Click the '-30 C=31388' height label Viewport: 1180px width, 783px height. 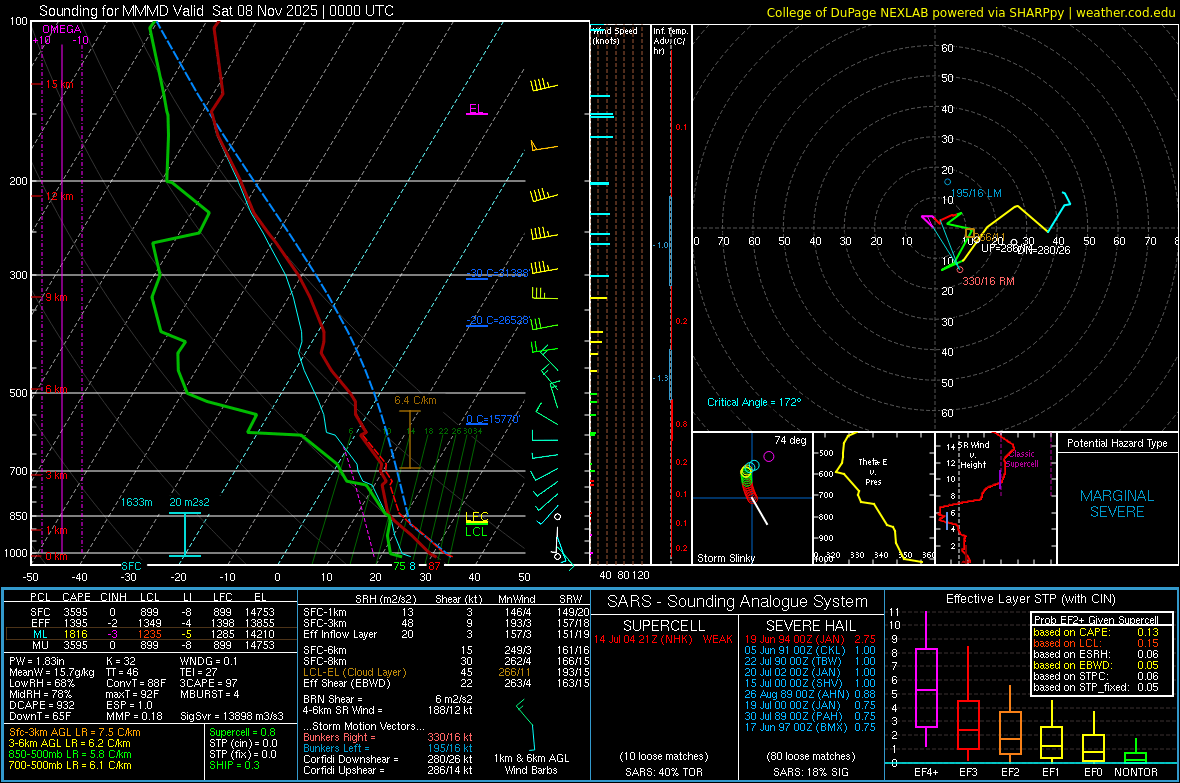coord(497,273)
